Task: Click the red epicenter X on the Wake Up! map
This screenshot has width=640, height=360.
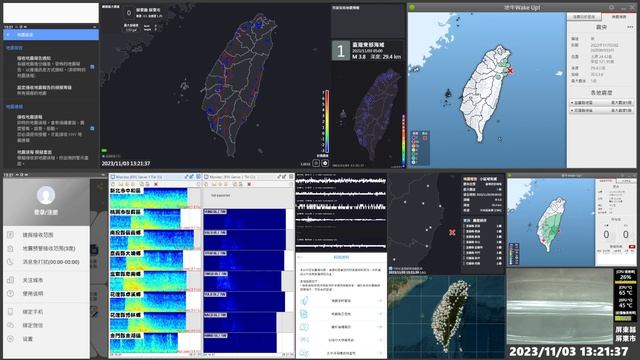Action: (x=510, y=71)
